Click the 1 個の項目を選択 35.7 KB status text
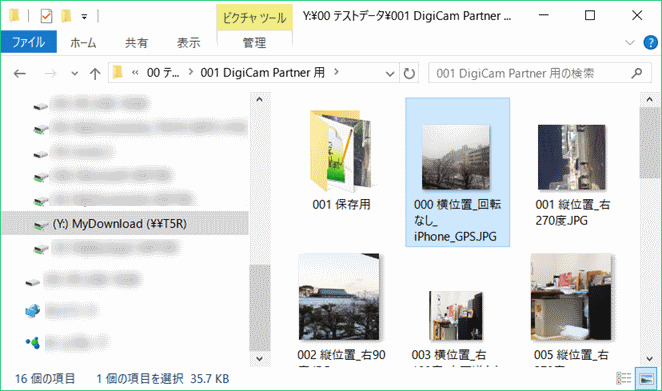 163,379
